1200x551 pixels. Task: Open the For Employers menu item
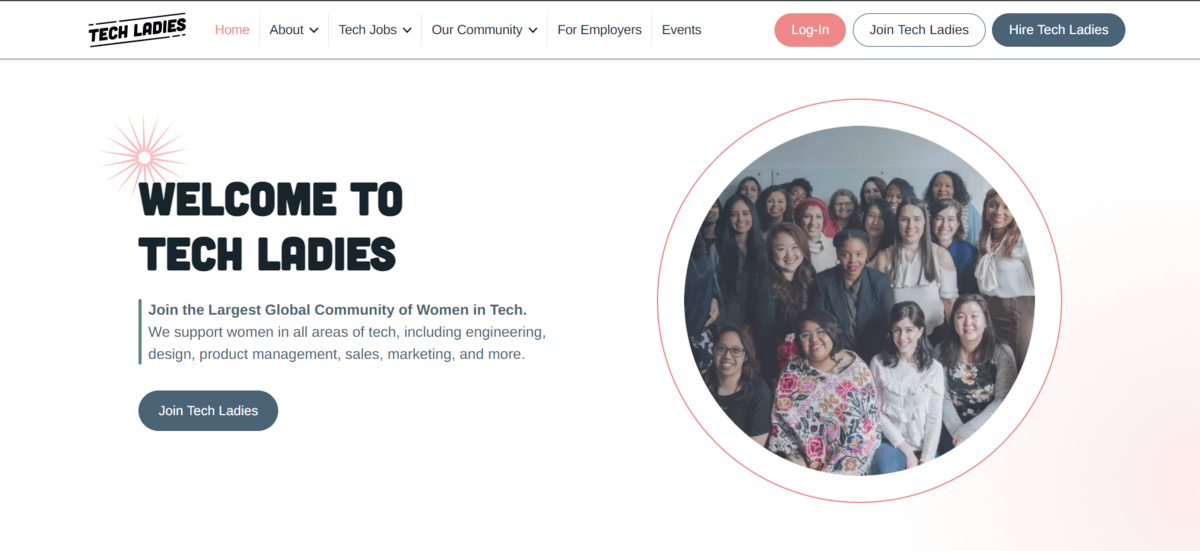[x=599, y=30]
